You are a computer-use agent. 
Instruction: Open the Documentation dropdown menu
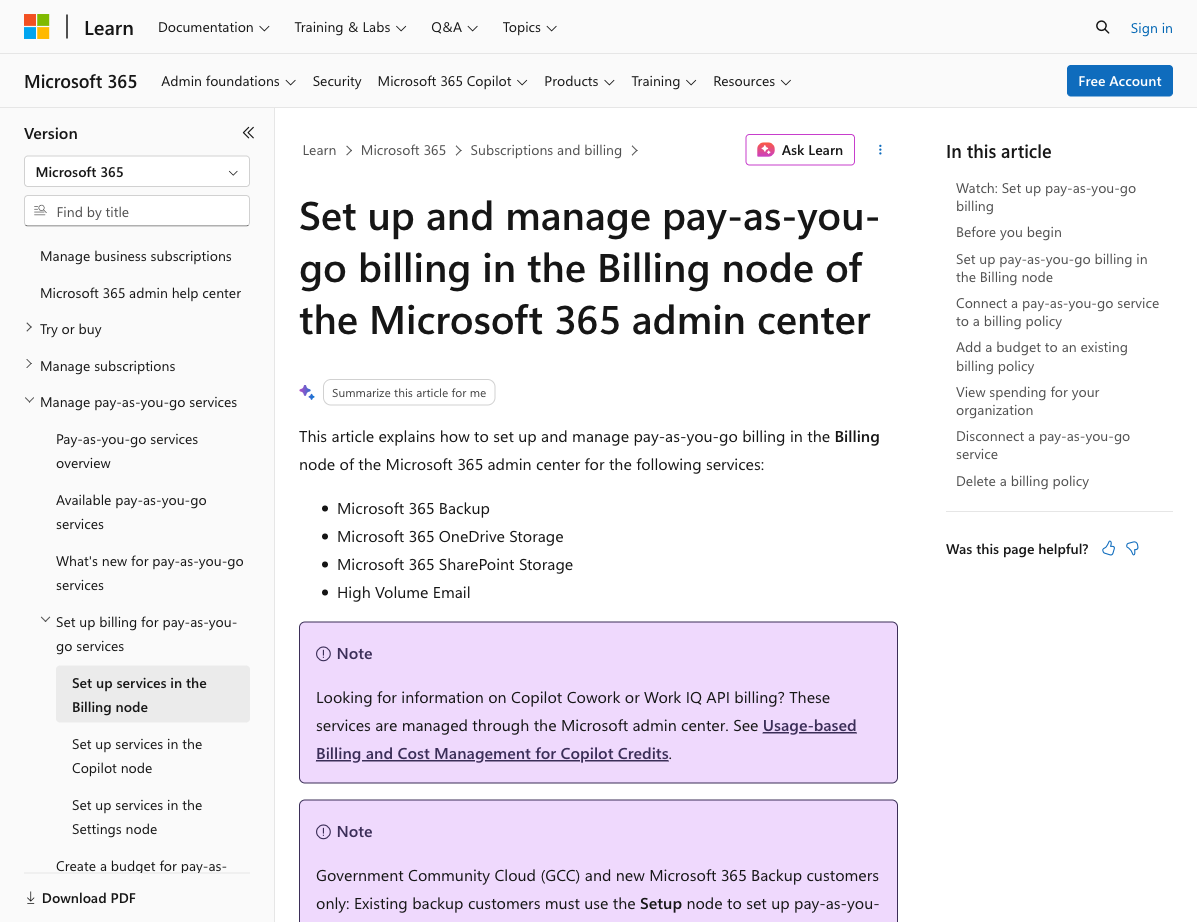pos(214,27)
